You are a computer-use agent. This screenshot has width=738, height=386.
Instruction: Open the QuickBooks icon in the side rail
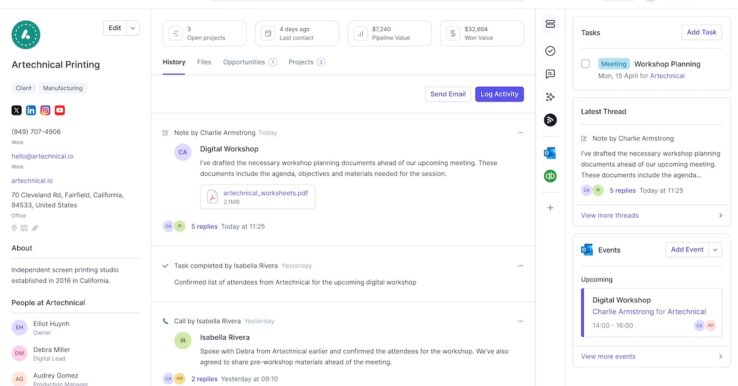[x=550, y=176]
